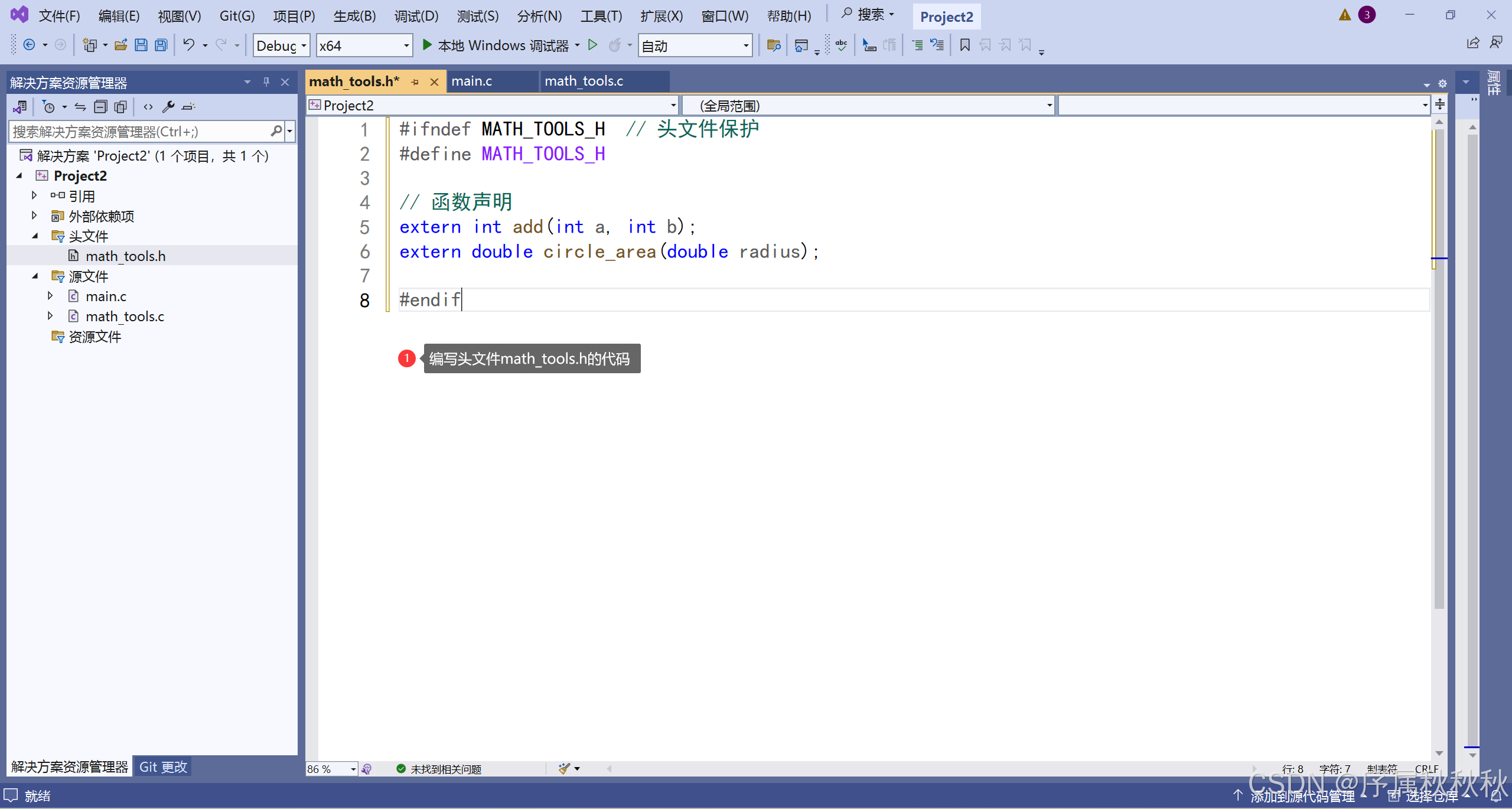This screenshot has height=809, width=1512.
Task: Start debugging with local Windows debugger
Action: pyautogui.click(x=497, y=45)
